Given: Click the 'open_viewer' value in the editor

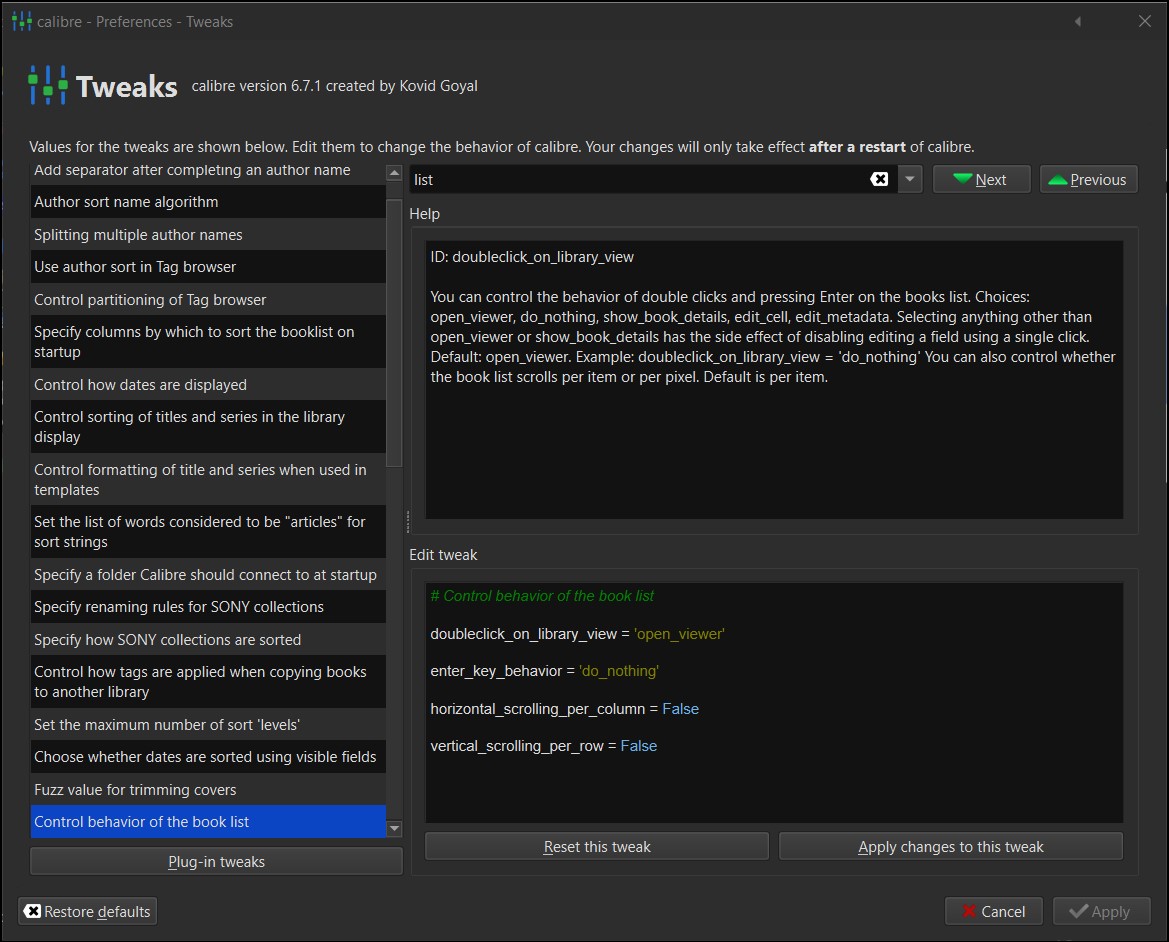Looking at the screenshot, I should pyautogui.click(x=679, y=633).
